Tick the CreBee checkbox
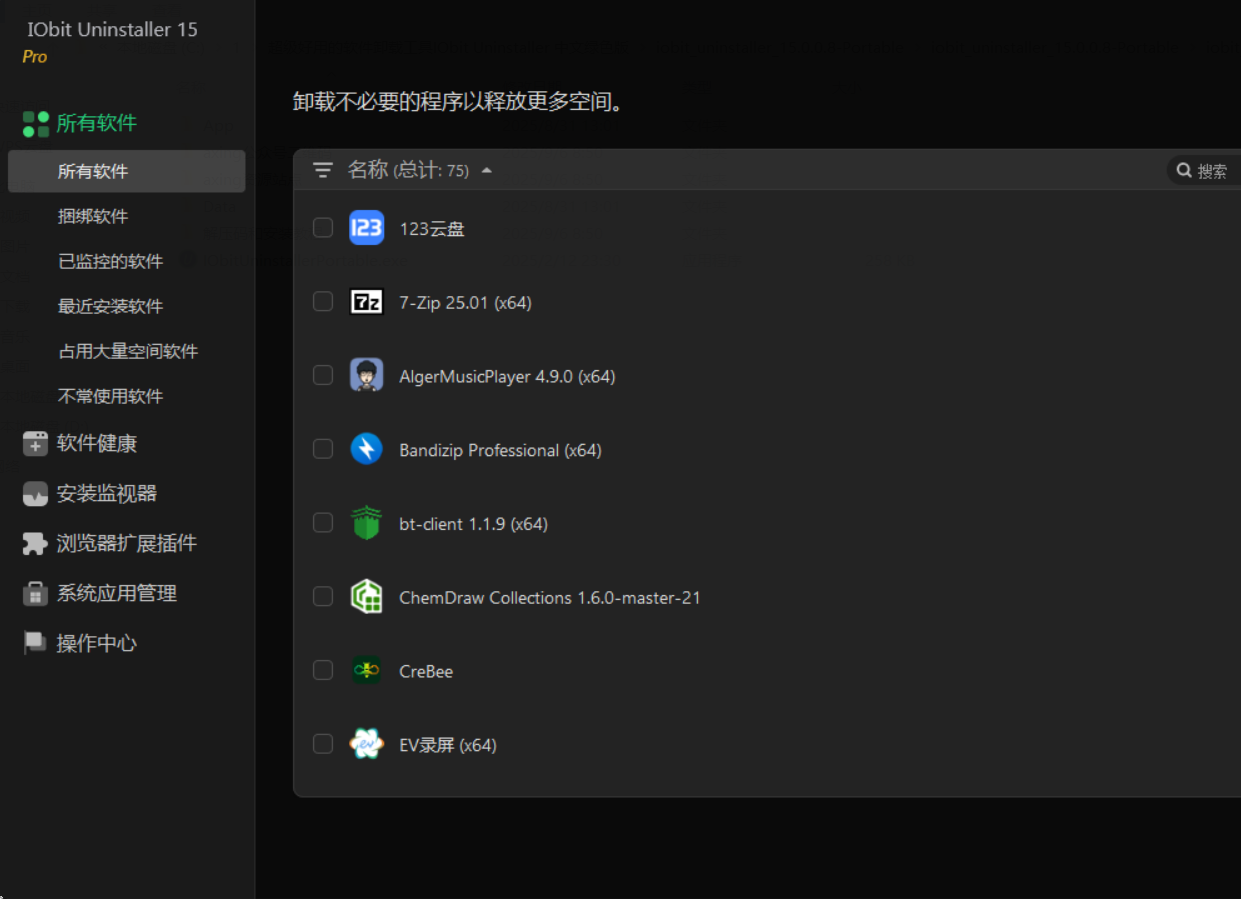The image size is (1241, 899). 323,670
